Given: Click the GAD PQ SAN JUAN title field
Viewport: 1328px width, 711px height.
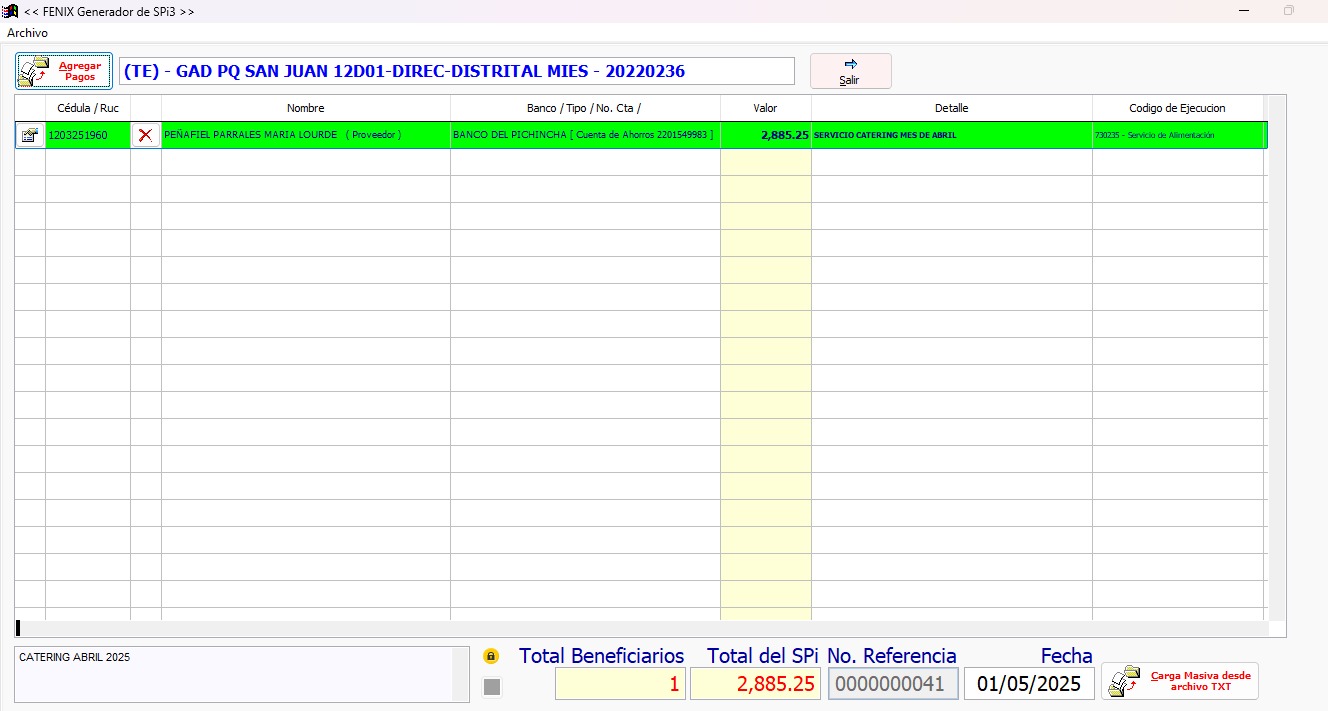Looking at the screenshot, I should point(456,71).
